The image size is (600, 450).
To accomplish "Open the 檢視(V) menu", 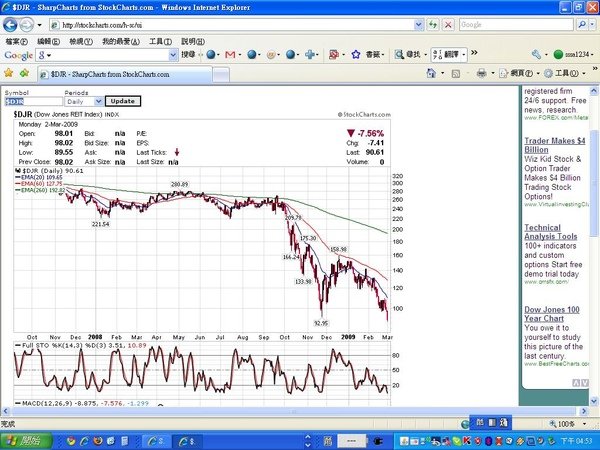I will 81,41.
